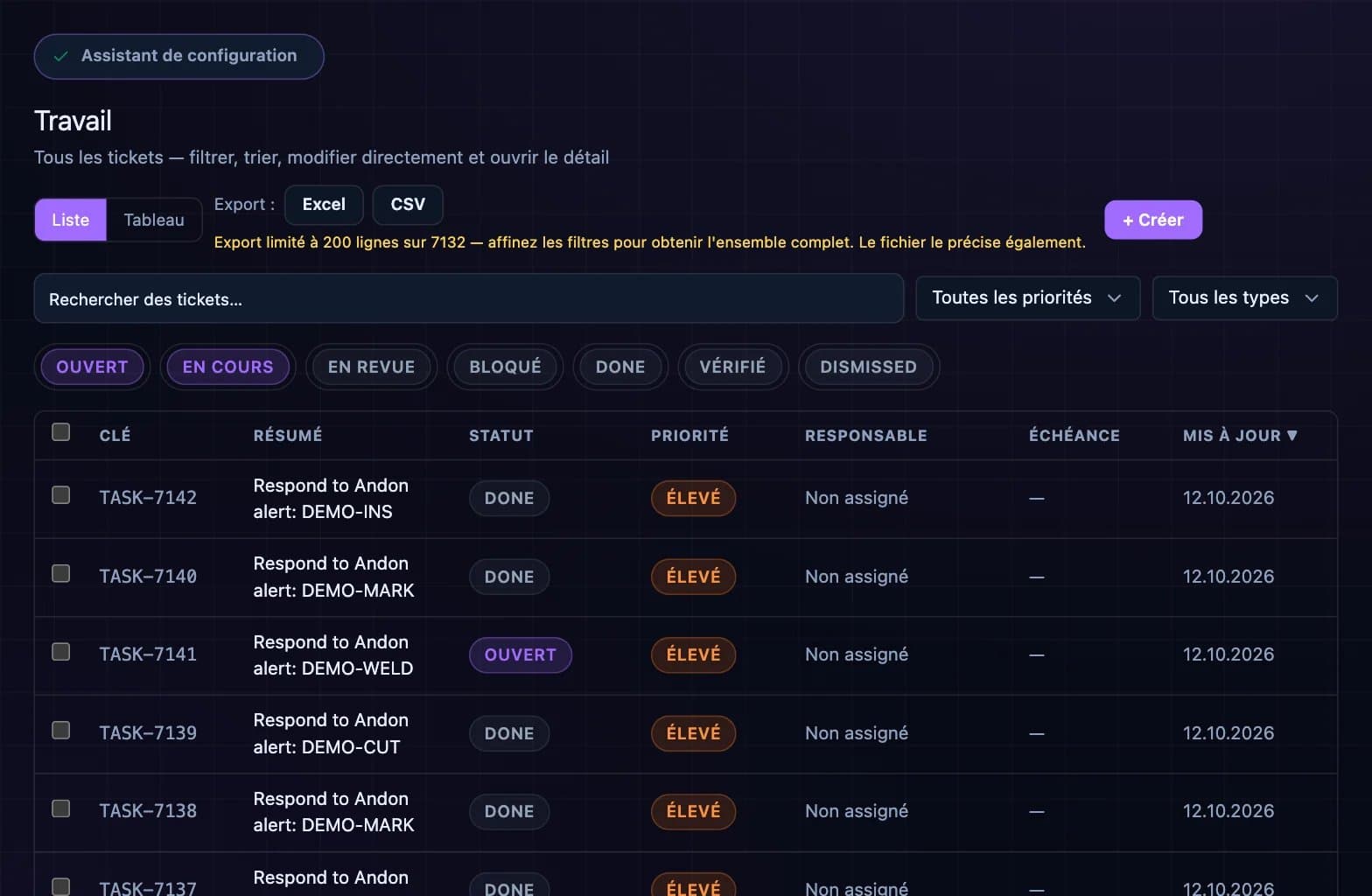Toggle the OUVERT status filter
The width and height of the screenshot is (1372, 896).
click(92, 367)
